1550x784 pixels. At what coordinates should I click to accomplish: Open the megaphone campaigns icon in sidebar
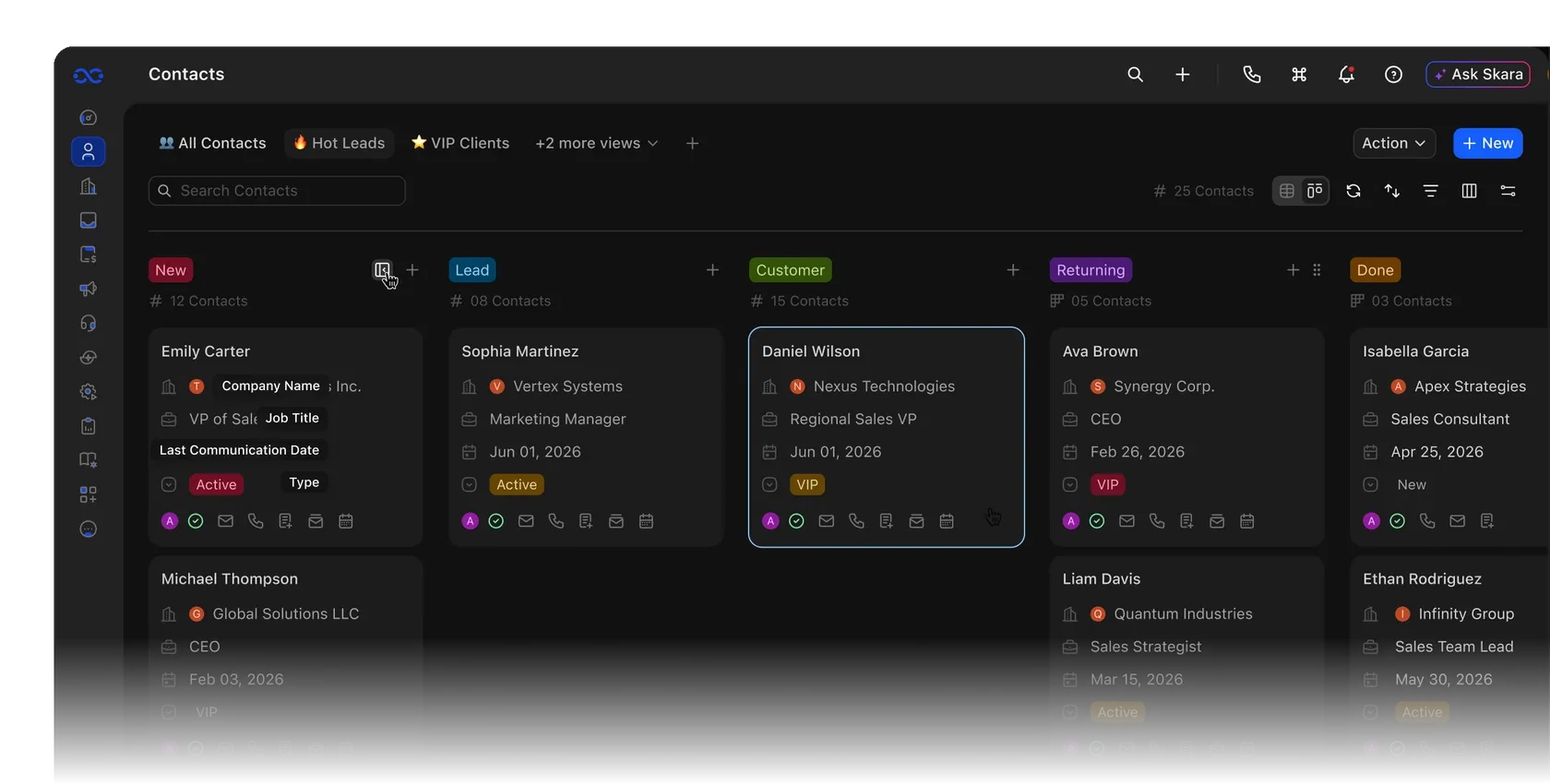pos(89,289)
